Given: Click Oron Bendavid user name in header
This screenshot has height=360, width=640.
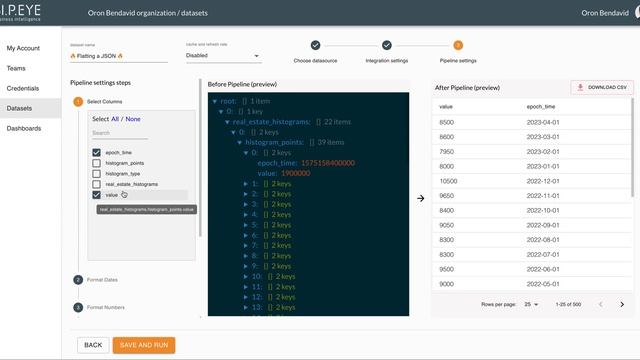Looking at the screenshot, I should pos(605,13).
